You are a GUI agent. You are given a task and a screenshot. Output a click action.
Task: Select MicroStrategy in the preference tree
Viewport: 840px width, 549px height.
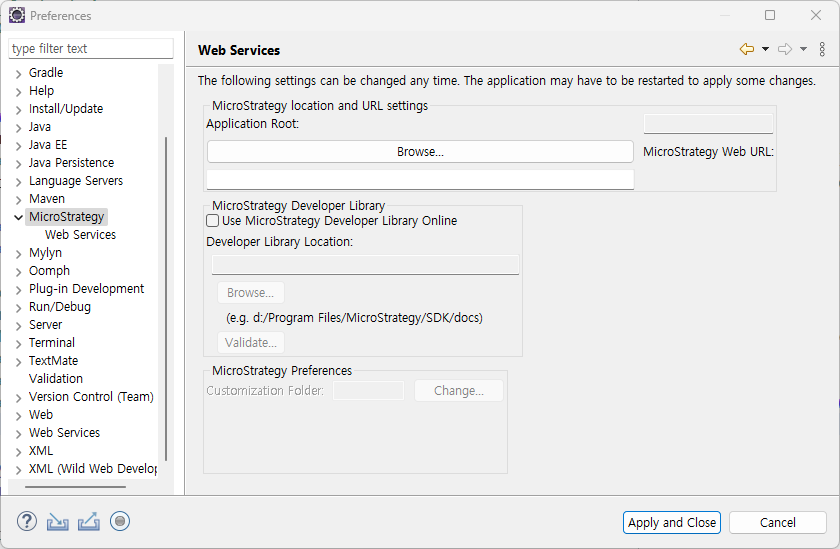click(67, 216)
